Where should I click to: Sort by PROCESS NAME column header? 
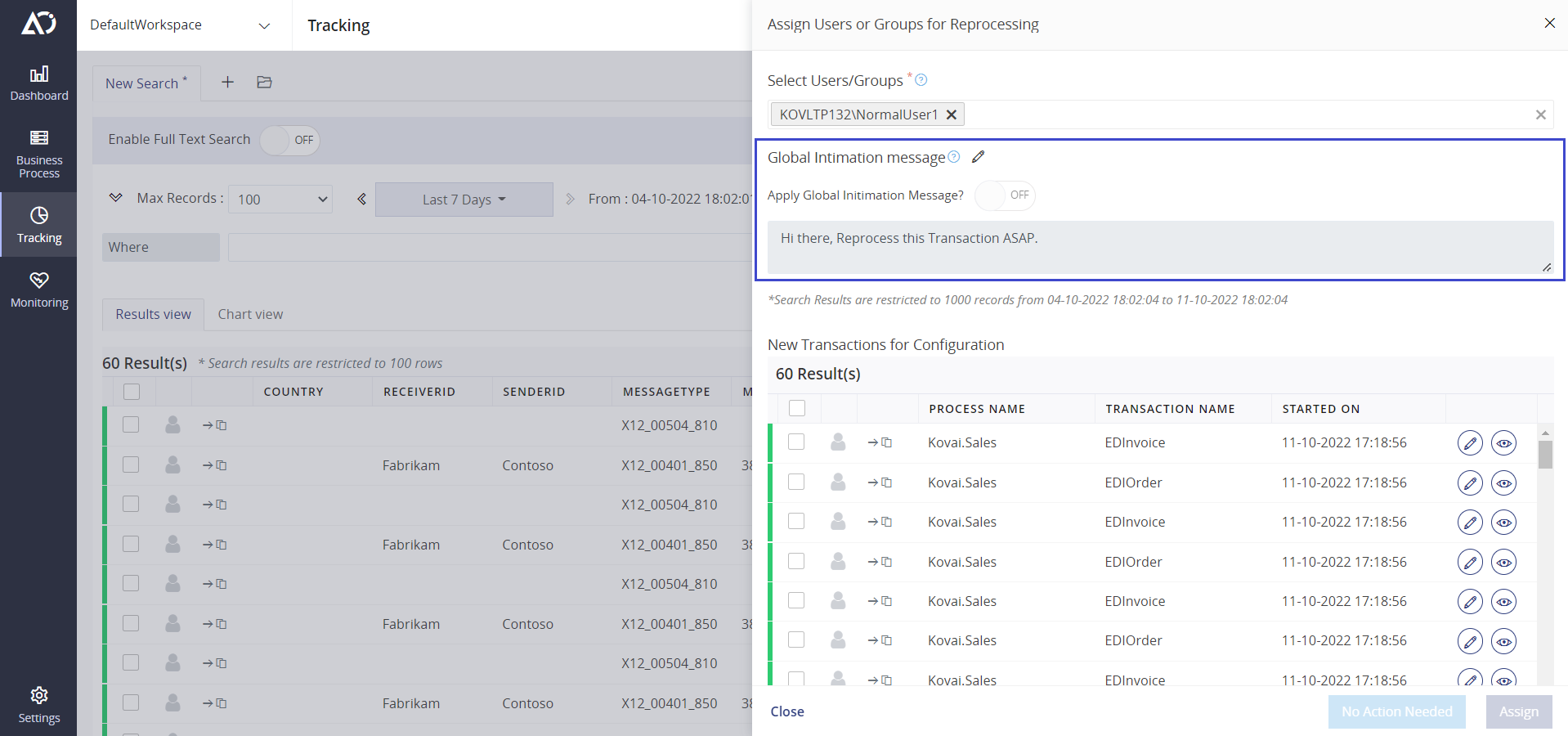pos(977,409)
